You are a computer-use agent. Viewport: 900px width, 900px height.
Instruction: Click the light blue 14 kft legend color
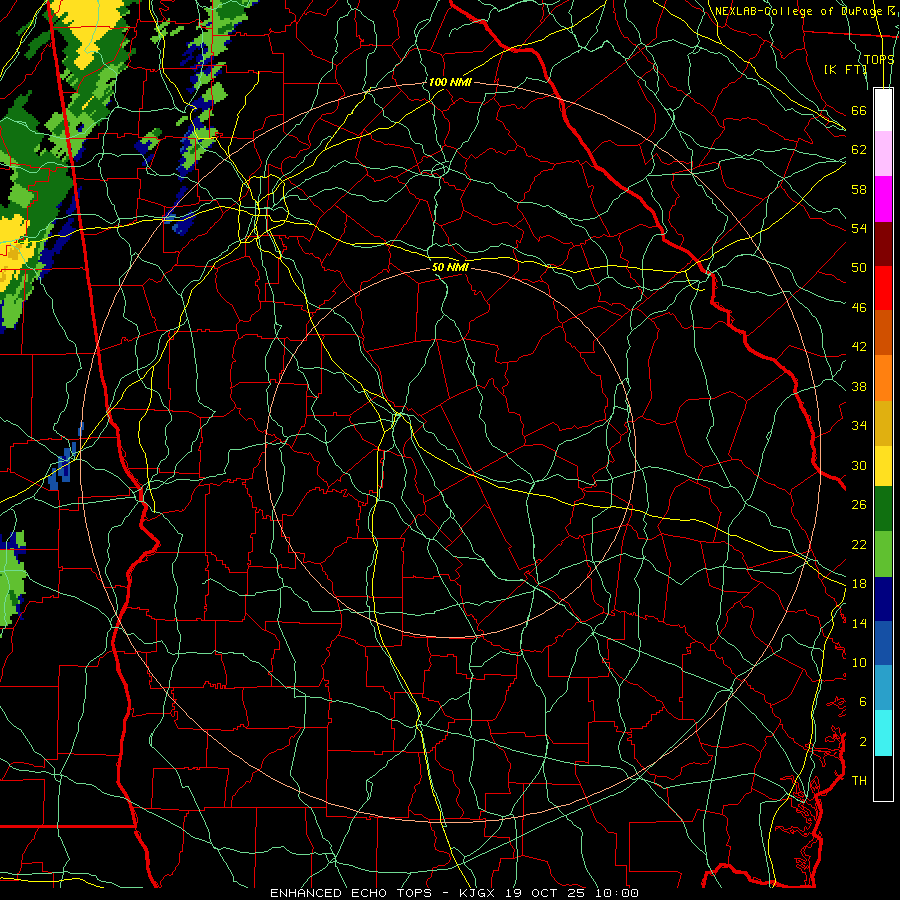(x=883, y=688)
